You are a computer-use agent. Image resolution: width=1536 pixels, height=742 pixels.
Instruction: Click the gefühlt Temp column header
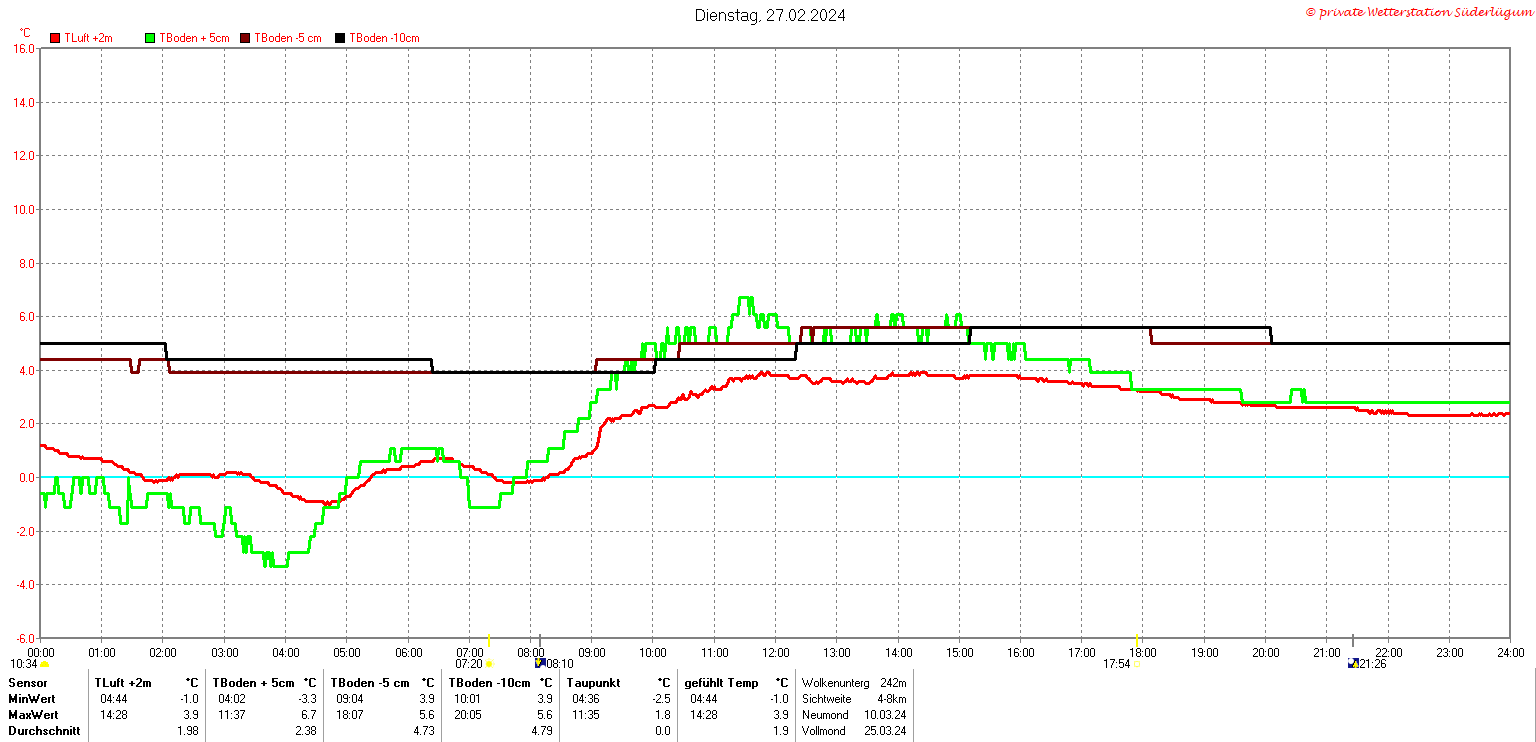point(721,683)
